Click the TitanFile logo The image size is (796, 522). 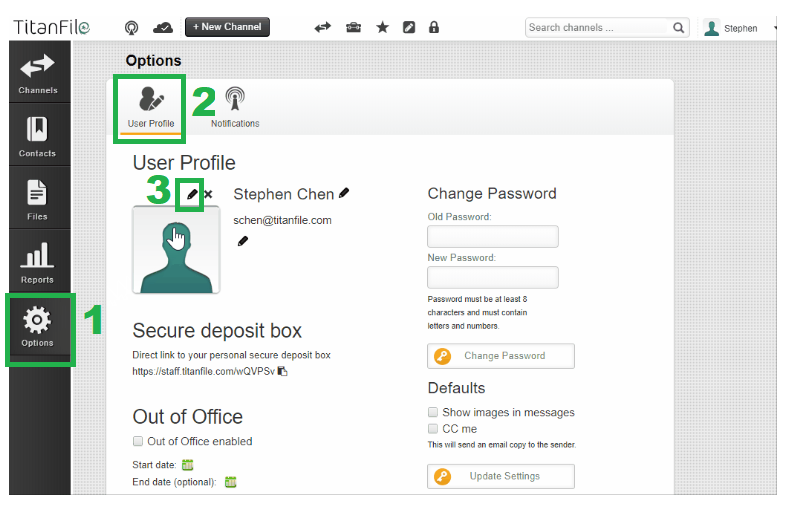point(51,27)
